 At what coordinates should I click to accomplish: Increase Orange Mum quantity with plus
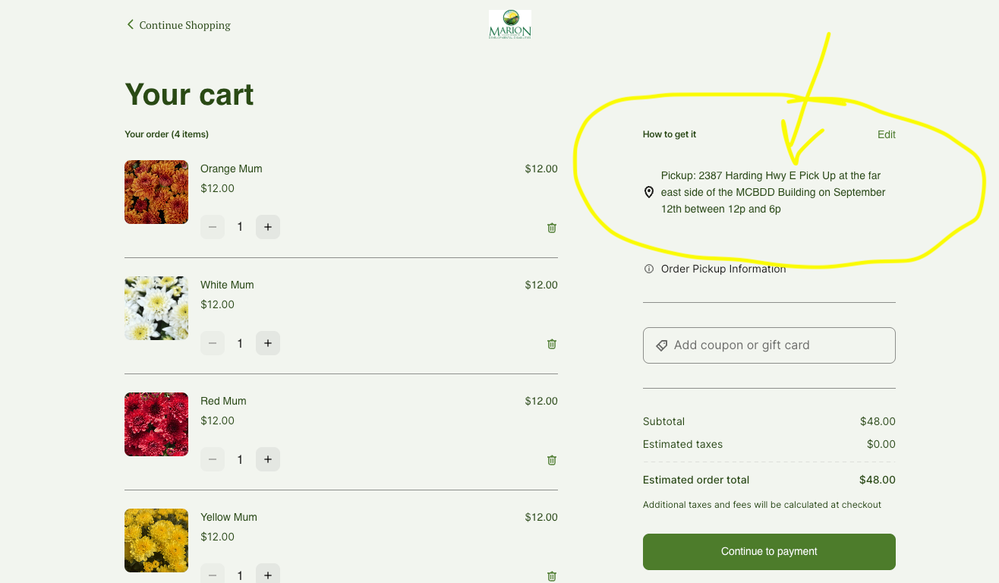click(267, 227)
